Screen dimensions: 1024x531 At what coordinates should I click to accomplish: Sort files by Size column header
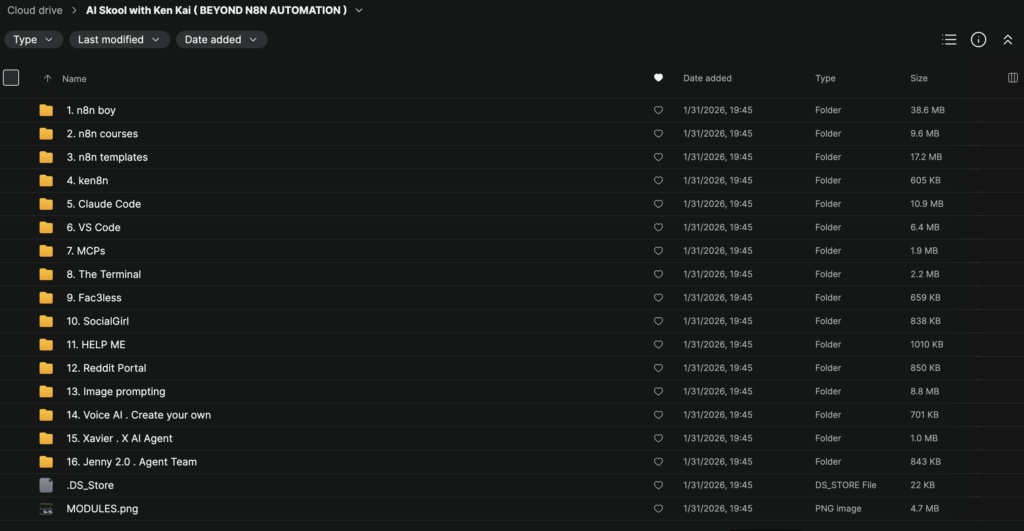[x=918, y=78]
